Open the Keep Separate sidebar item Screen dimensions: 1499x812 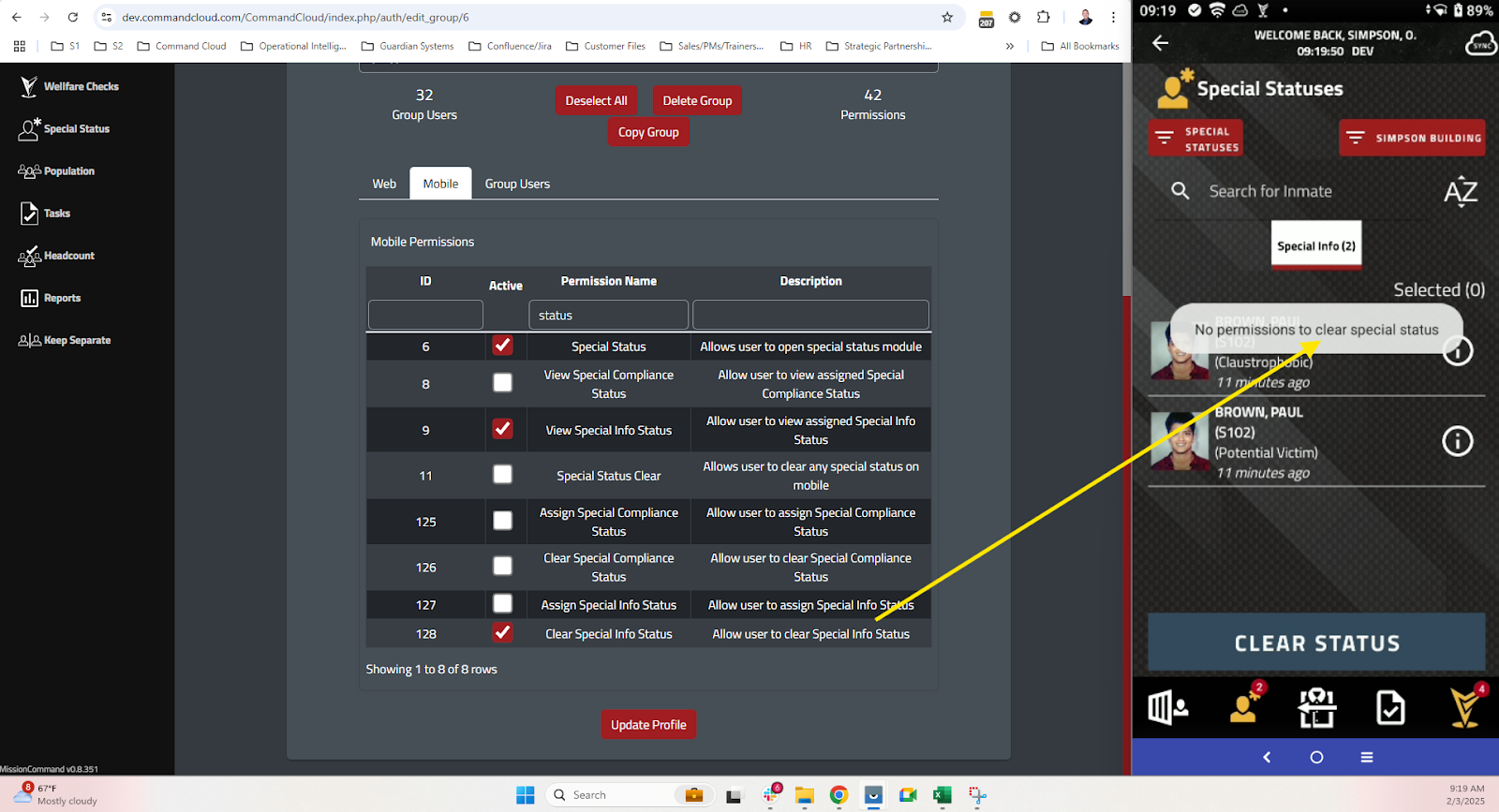click(x=65, y=340)
